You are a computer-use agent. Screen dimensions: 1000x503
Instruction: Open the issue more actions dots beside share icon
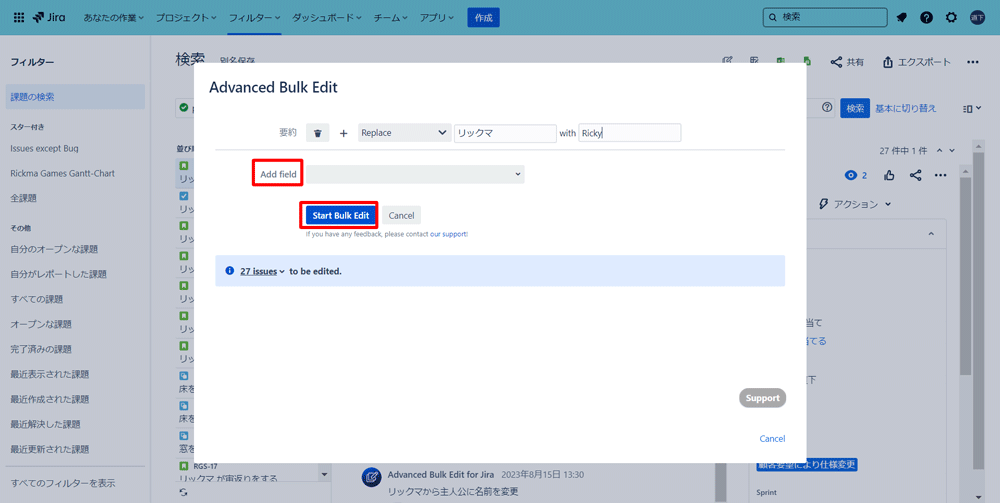point(941,175)
